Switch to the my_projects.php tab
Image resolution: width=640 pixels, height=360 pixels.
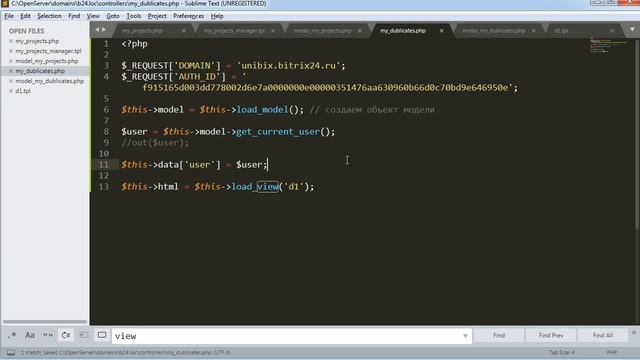click(x=142, y=31)
